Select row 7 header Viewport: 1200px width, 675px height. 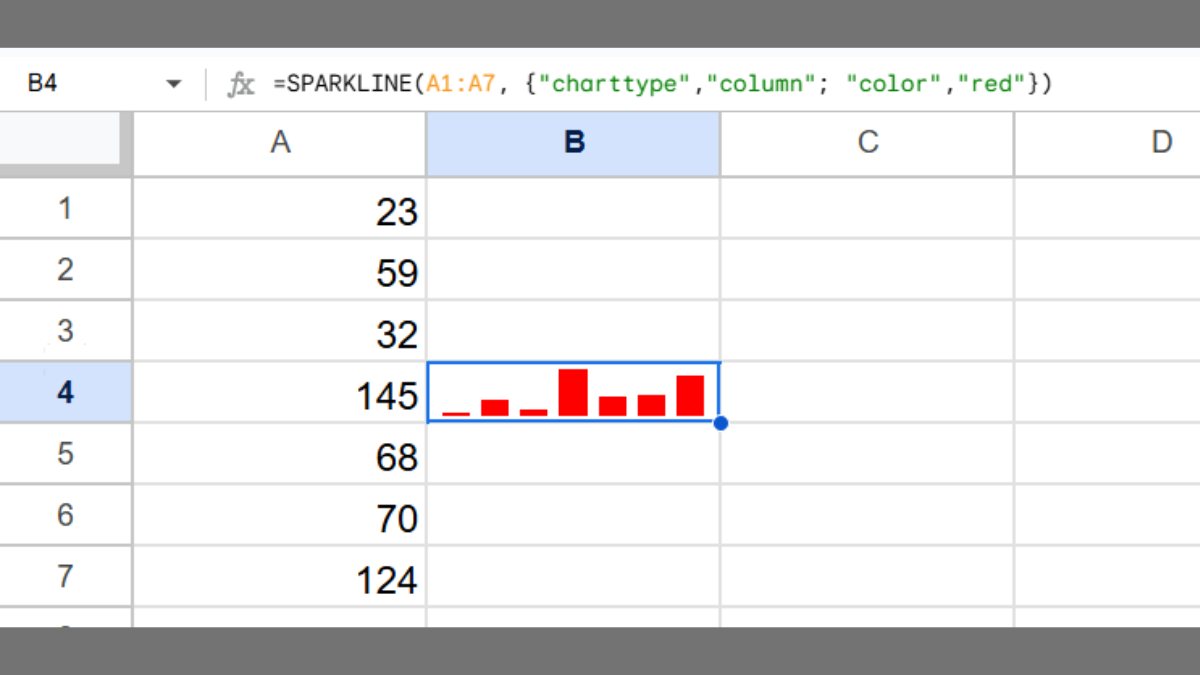click(65, 576)
